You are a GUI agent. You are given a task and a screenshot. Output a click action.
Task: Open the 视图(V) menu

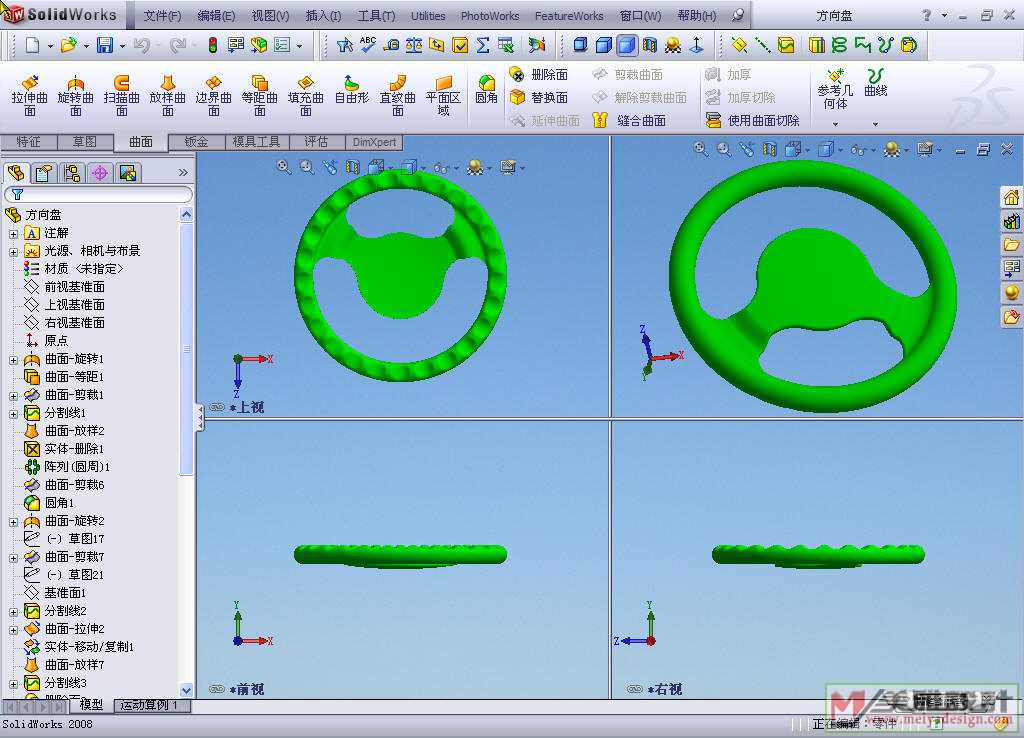point(270,16)
